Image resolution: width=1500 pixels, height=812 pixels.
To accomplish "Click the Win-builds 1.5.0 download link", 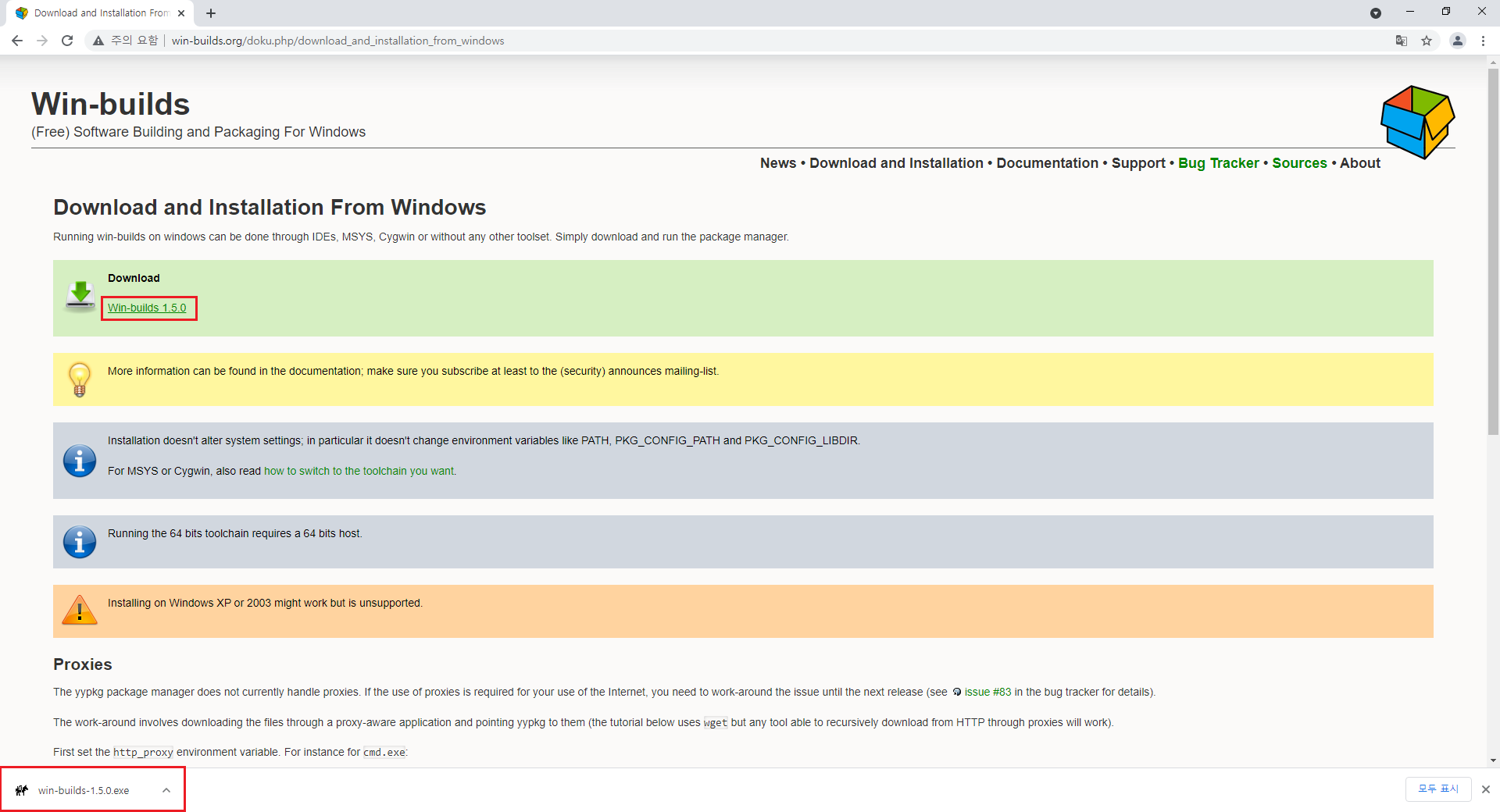I will tap(147, 308).
